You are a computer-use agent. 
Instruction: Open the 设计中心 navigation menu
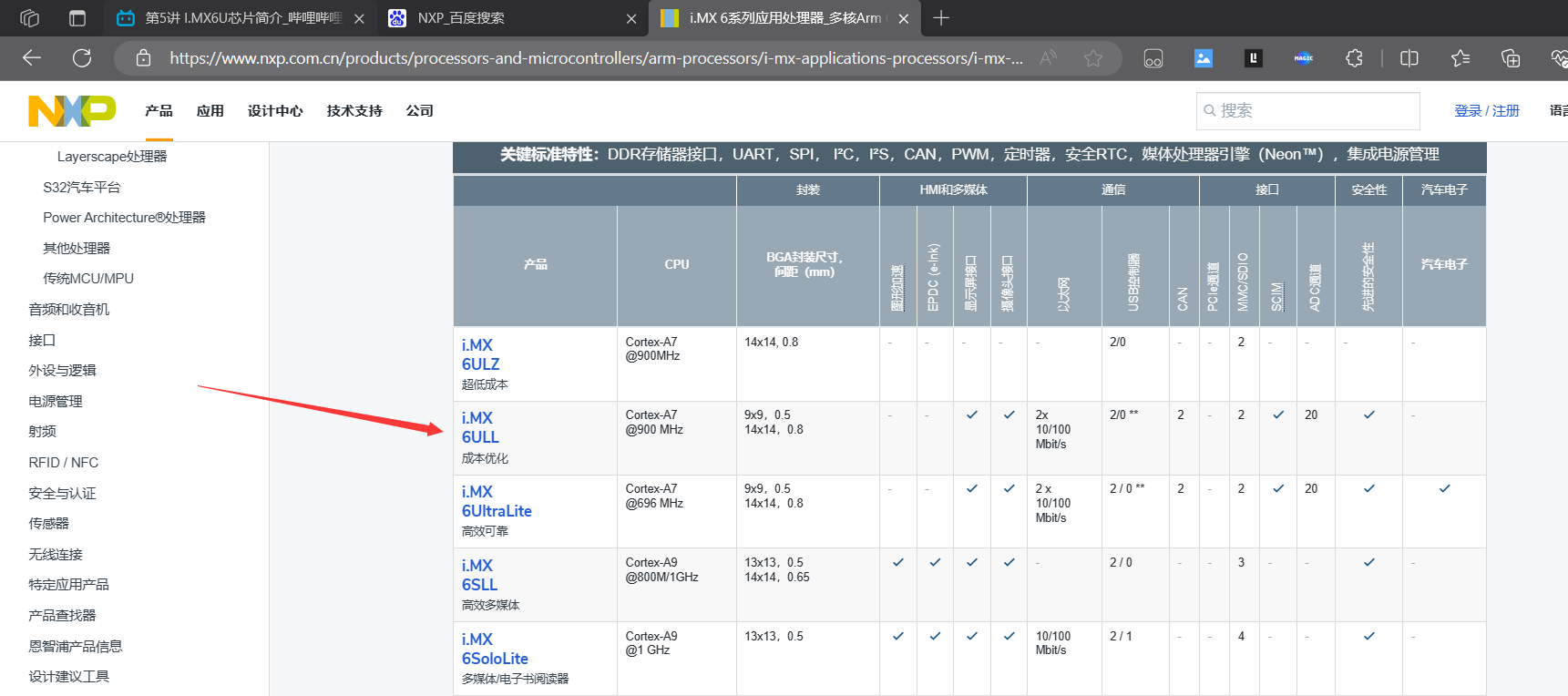[x=275, y=110]
